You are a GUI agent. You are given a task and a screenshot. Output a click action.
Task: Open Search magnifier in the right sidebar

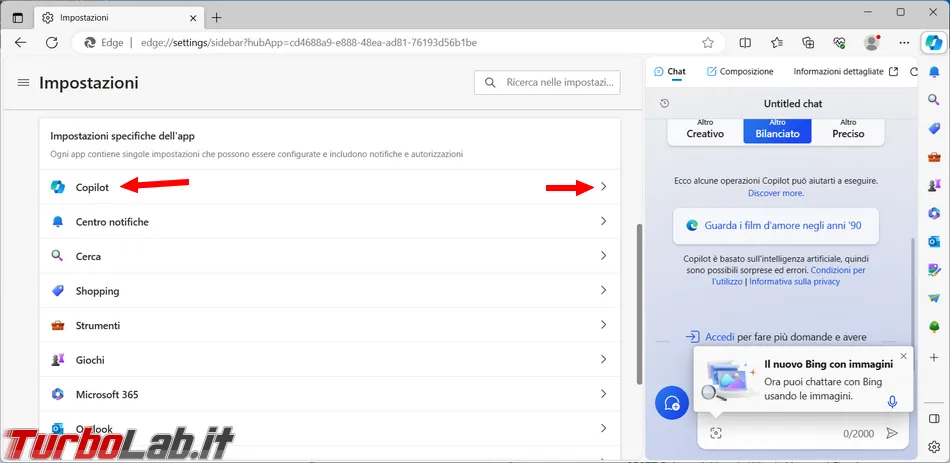(x=934, y=99)
